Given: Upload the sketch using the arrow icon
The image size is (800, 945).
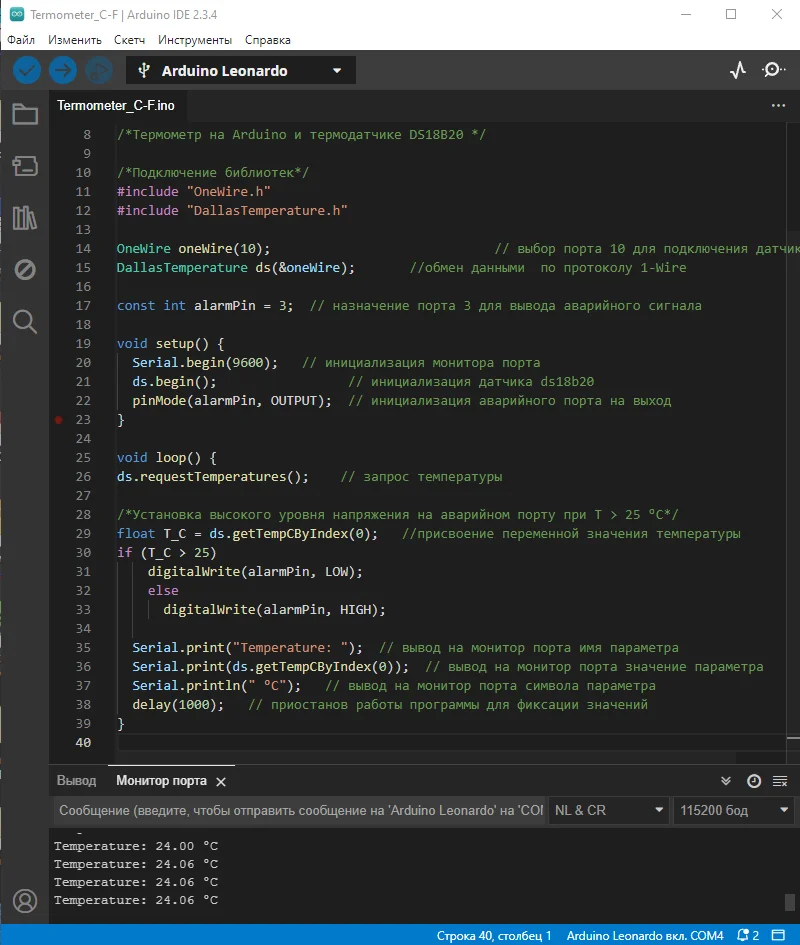Looking at the screenshot, I should tap(62, 69).
